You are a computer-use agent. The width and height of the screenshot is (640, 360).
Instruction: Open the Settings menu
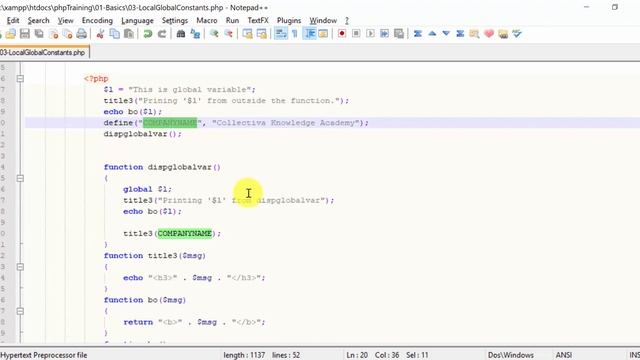(x=175, y=20)
